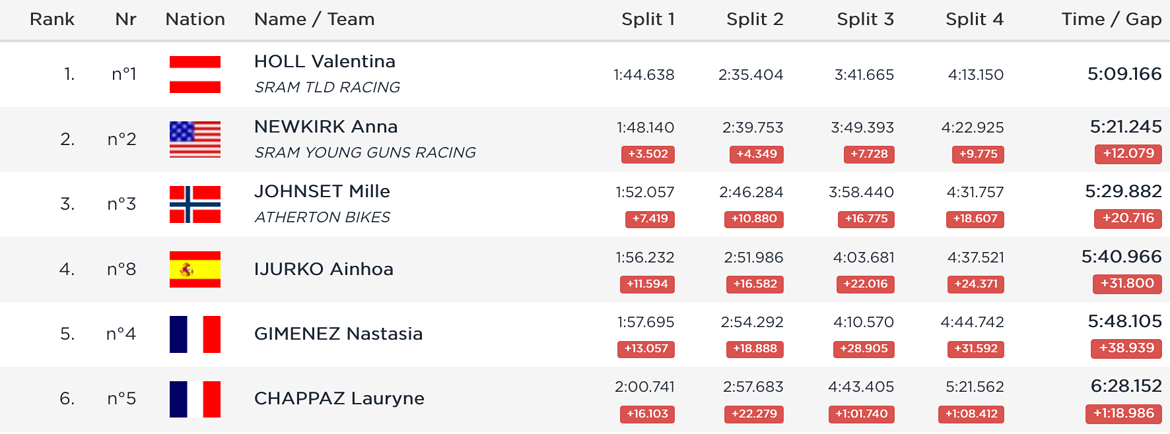
Task: Click the +7.419 Split 1 badge
Action: (x=650, y=219)
